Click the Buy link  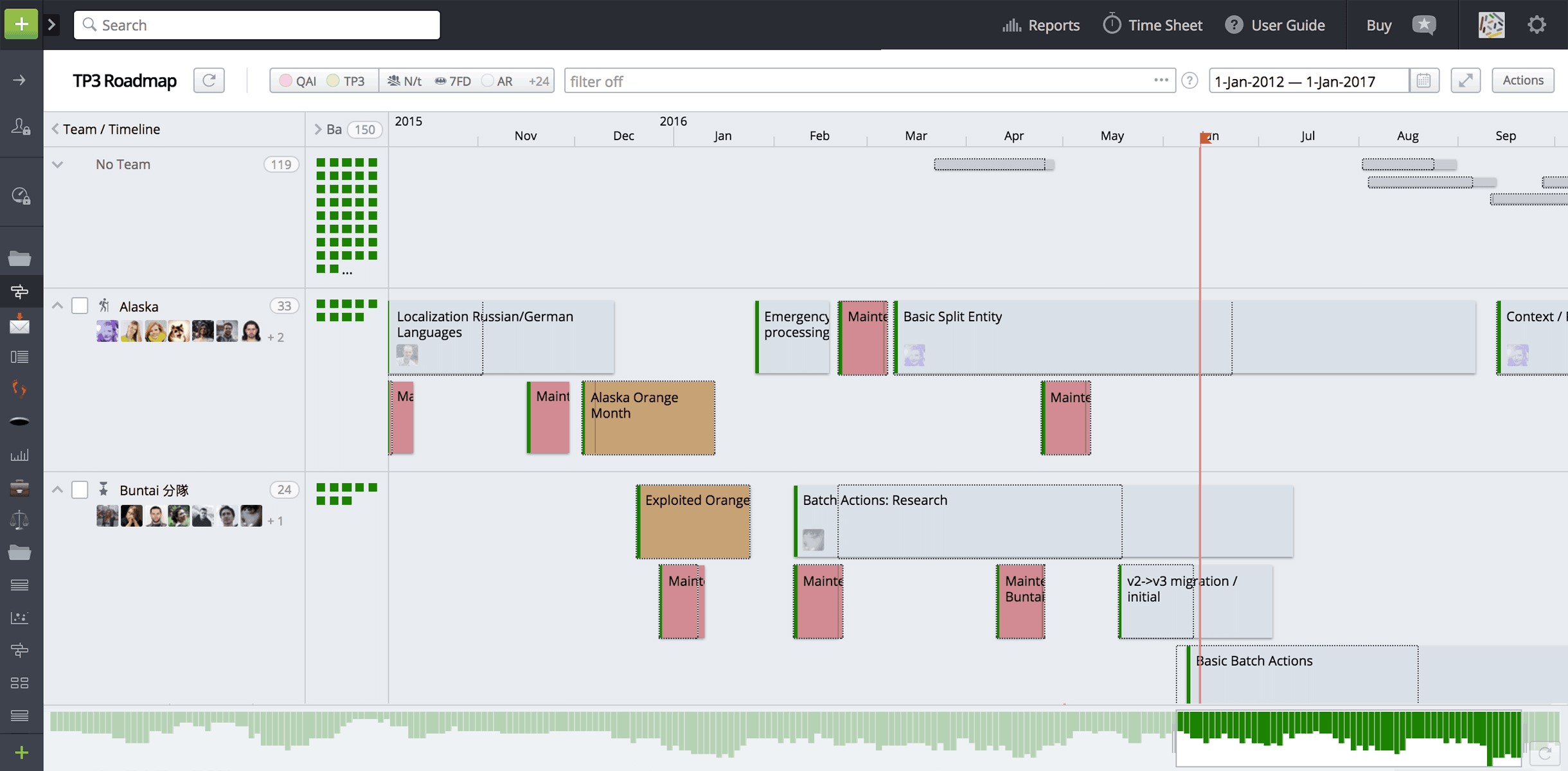tap(1378, 25)
